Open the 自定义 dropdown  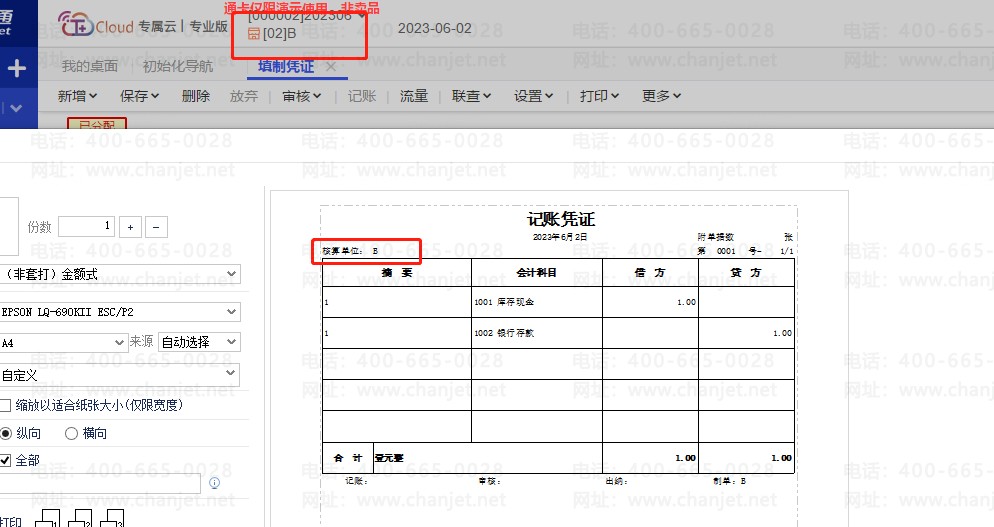tap(119, 375)
